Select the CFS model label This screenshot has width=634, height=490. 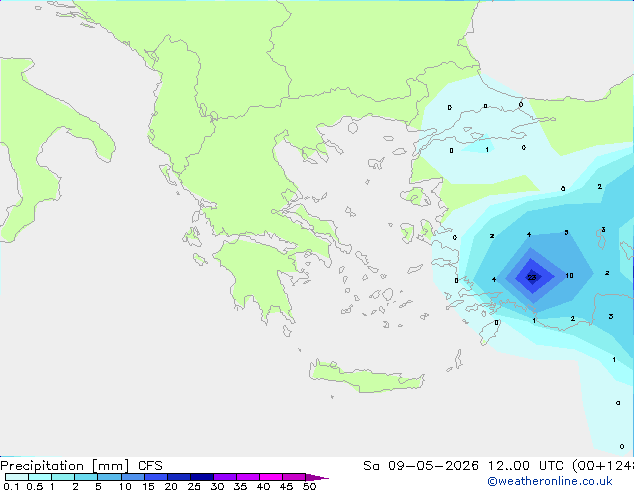pos(150,466)
